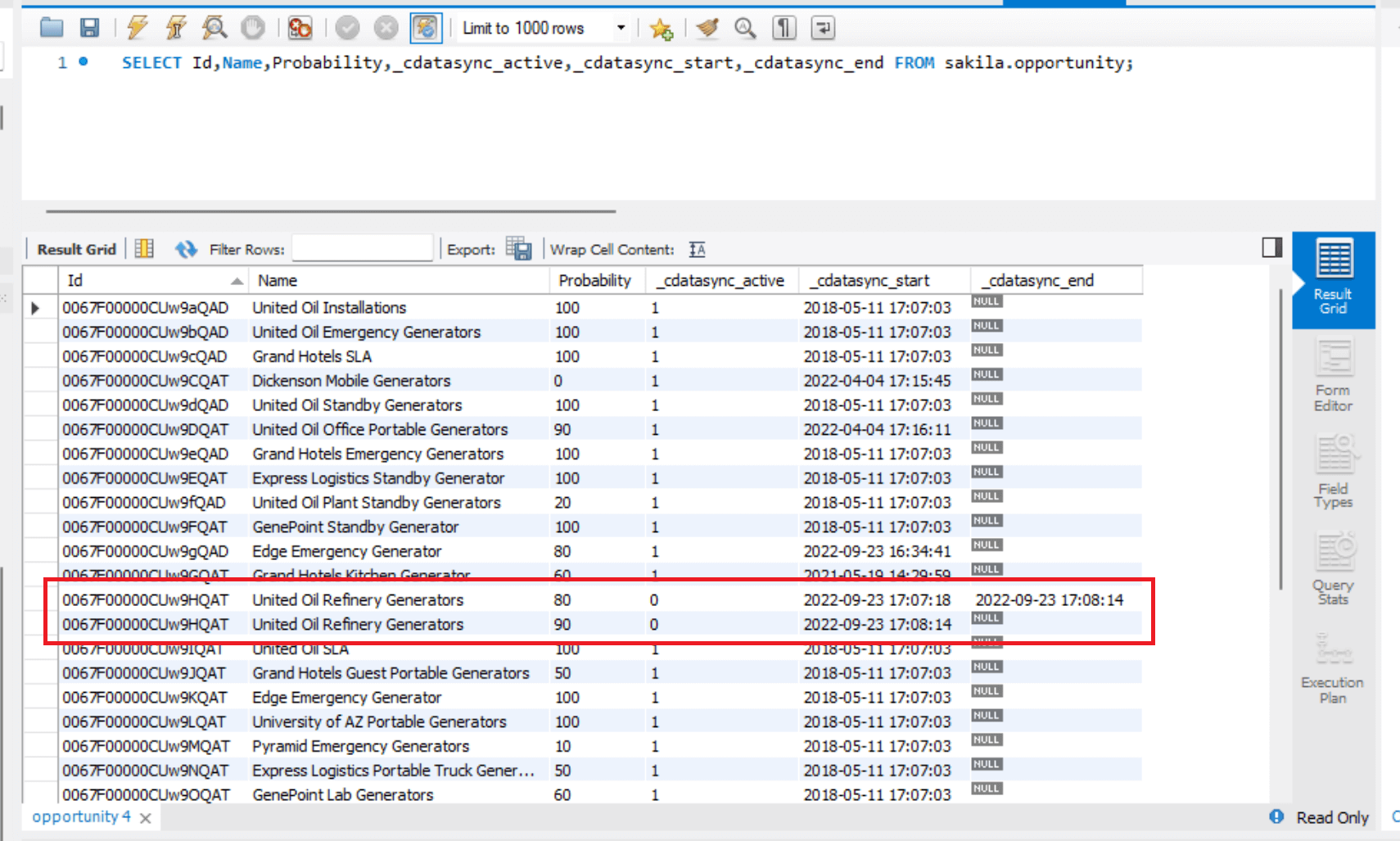The width and height of the screenshot is (1400, 841).
Task: Toggle Wrap Cell Content
Action: tap(697, 249)
